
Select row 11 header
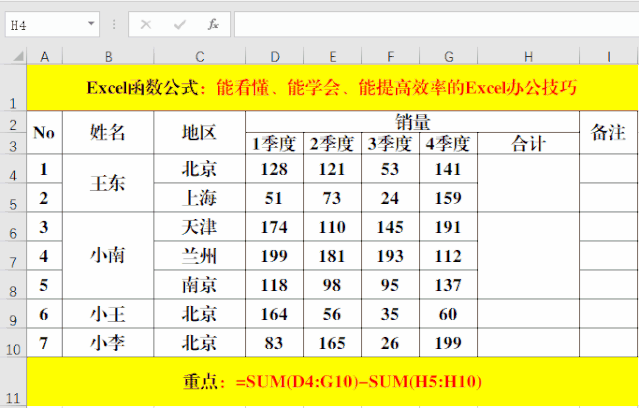pyautogui.click(x=13, y=382)
